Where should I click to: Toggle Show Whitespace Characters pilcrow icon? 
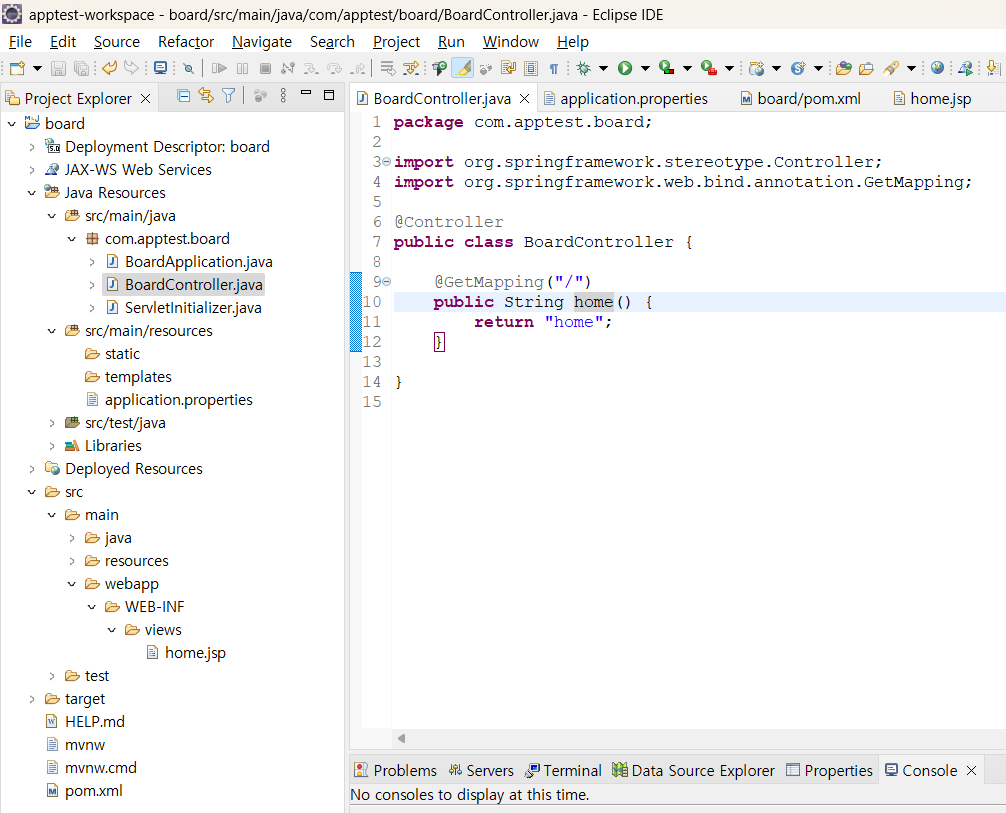[x=553, y=68]
